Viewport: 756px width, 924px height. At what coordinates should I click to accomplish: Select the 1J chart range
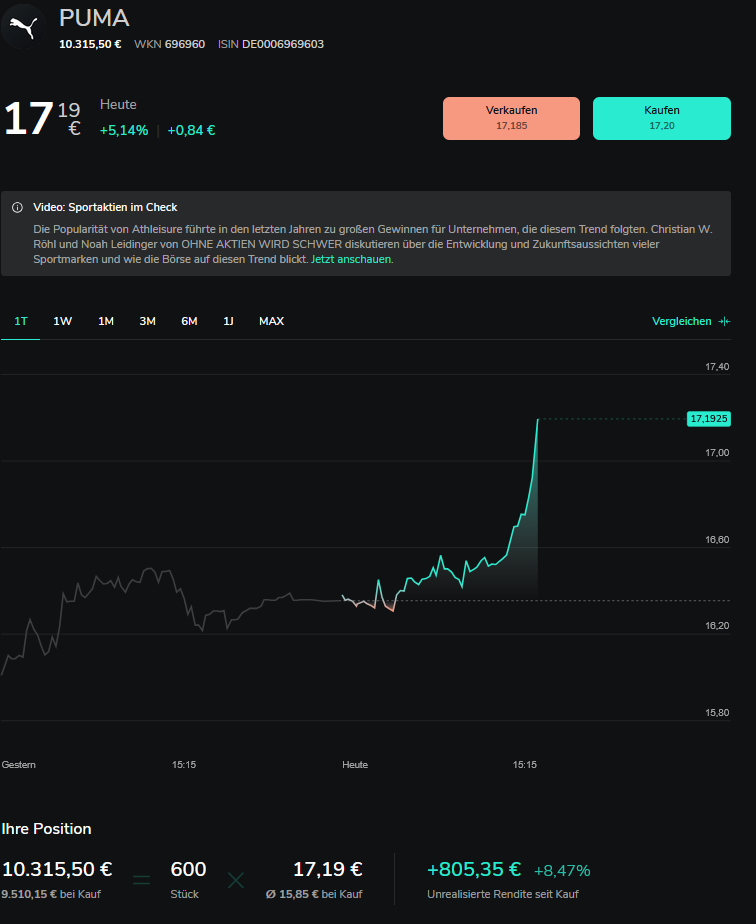[228, 322]
